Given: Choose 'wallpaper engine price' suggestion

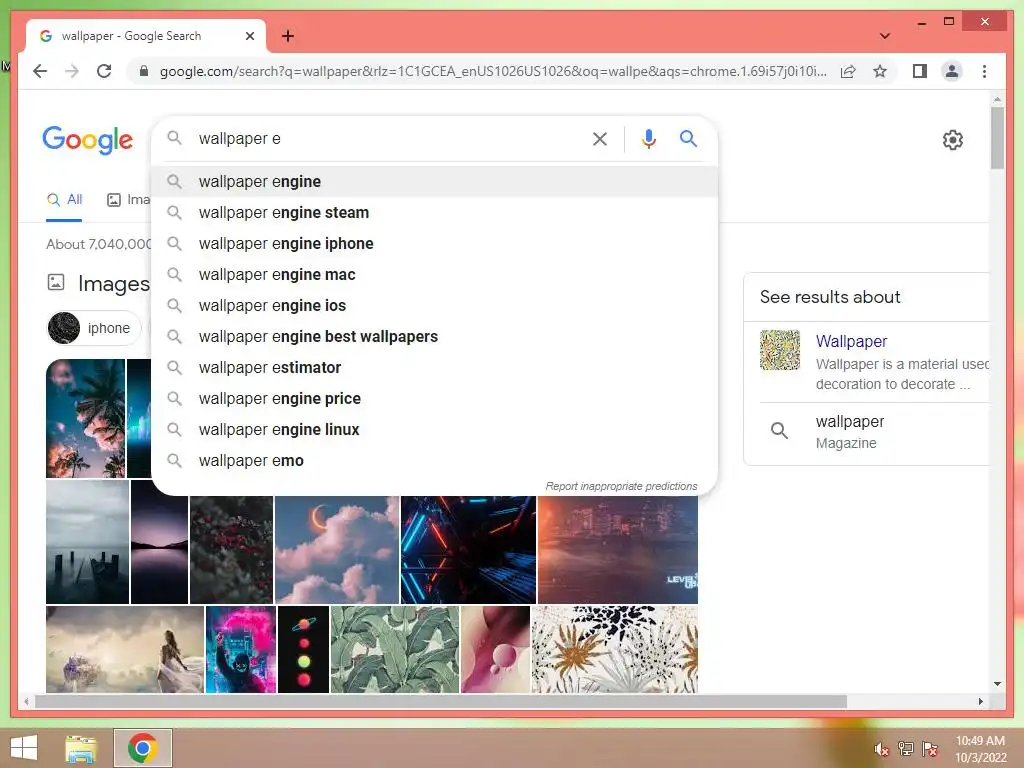Looking at the screenshot, I should (x=434, y=398).
